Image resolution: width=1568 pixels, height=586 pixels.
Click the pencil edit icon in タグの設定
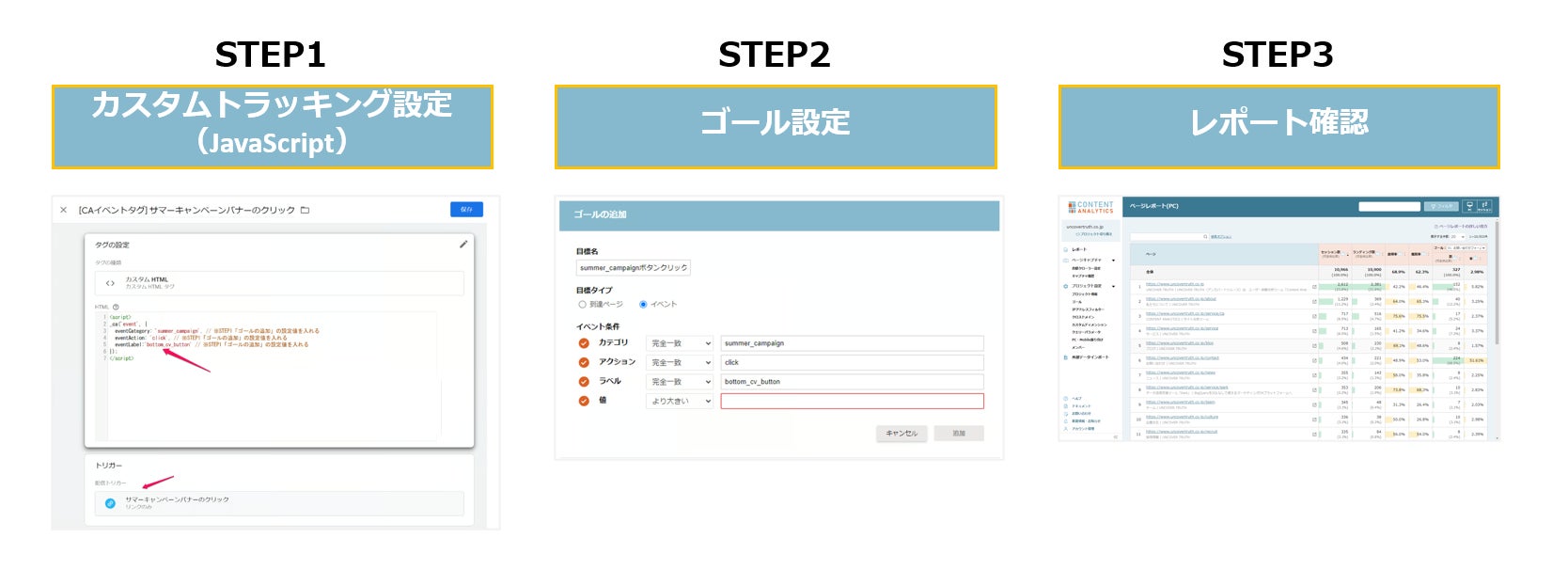pos(463,244)
